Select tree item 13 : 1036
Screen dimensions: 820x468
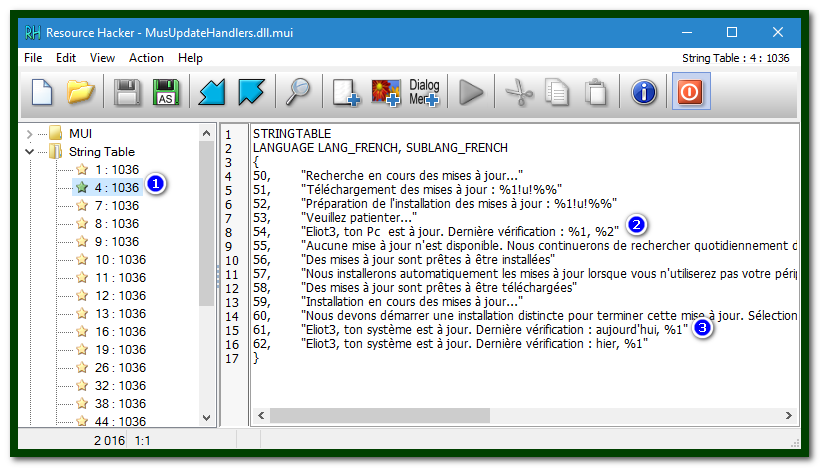tap(120, 313)
